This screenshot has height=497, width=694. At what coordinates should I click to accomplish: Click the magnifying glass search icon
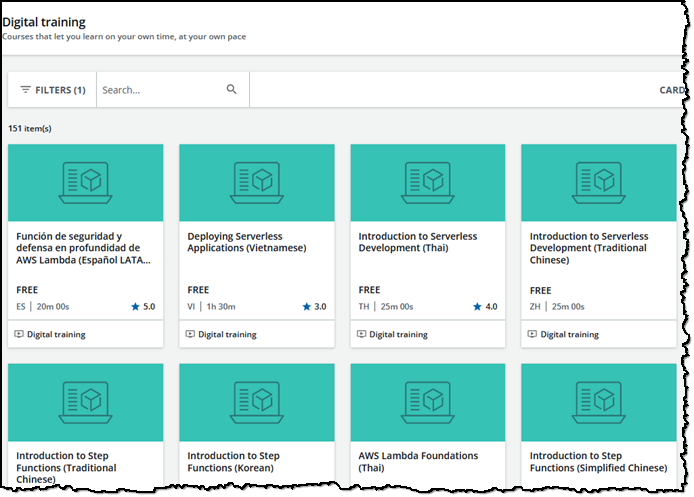click(231, 89)
